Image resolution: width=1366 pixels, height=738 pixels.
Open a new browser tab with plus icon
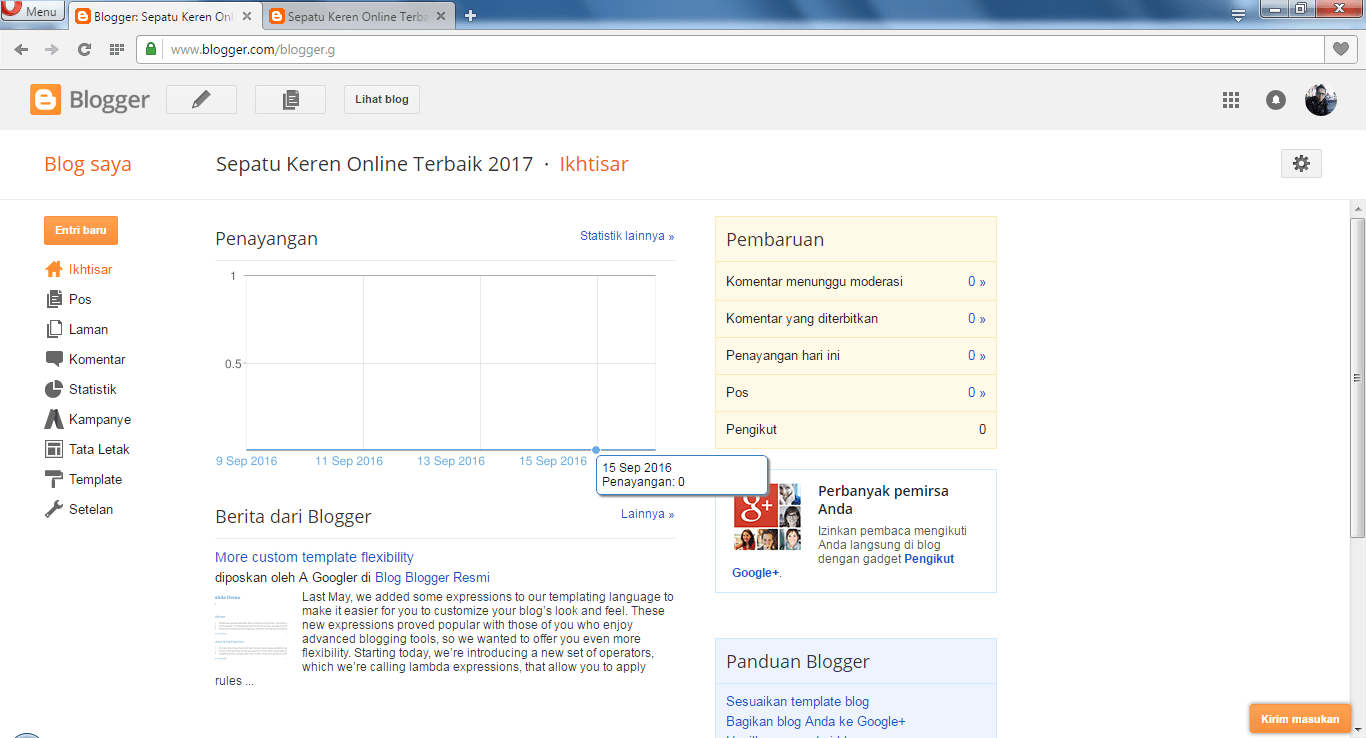point(471,16)
